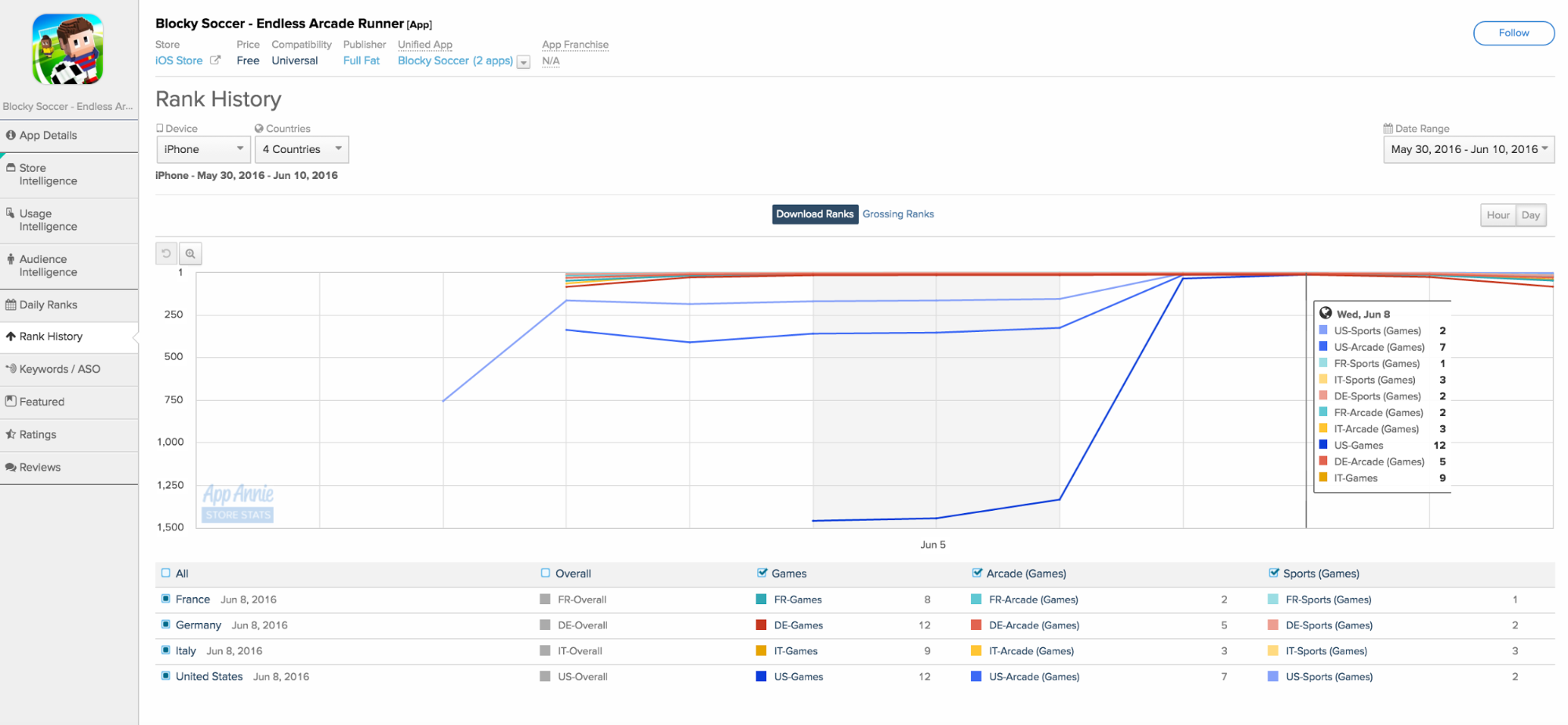
Task: Open Daily Ranks calendar item
Action: coord(48,304)
